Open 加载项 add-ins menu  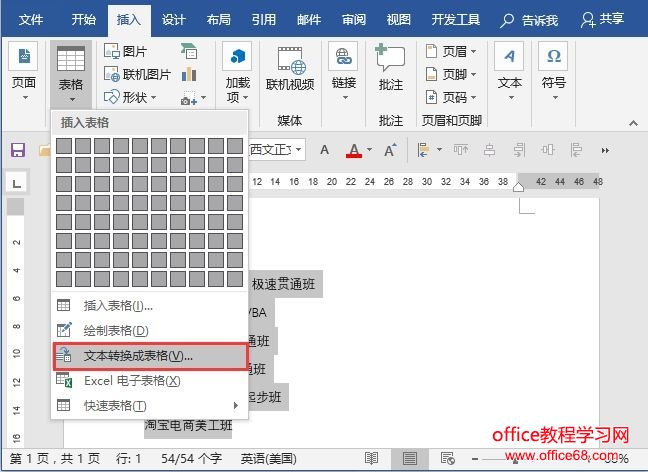click(238, 72)
